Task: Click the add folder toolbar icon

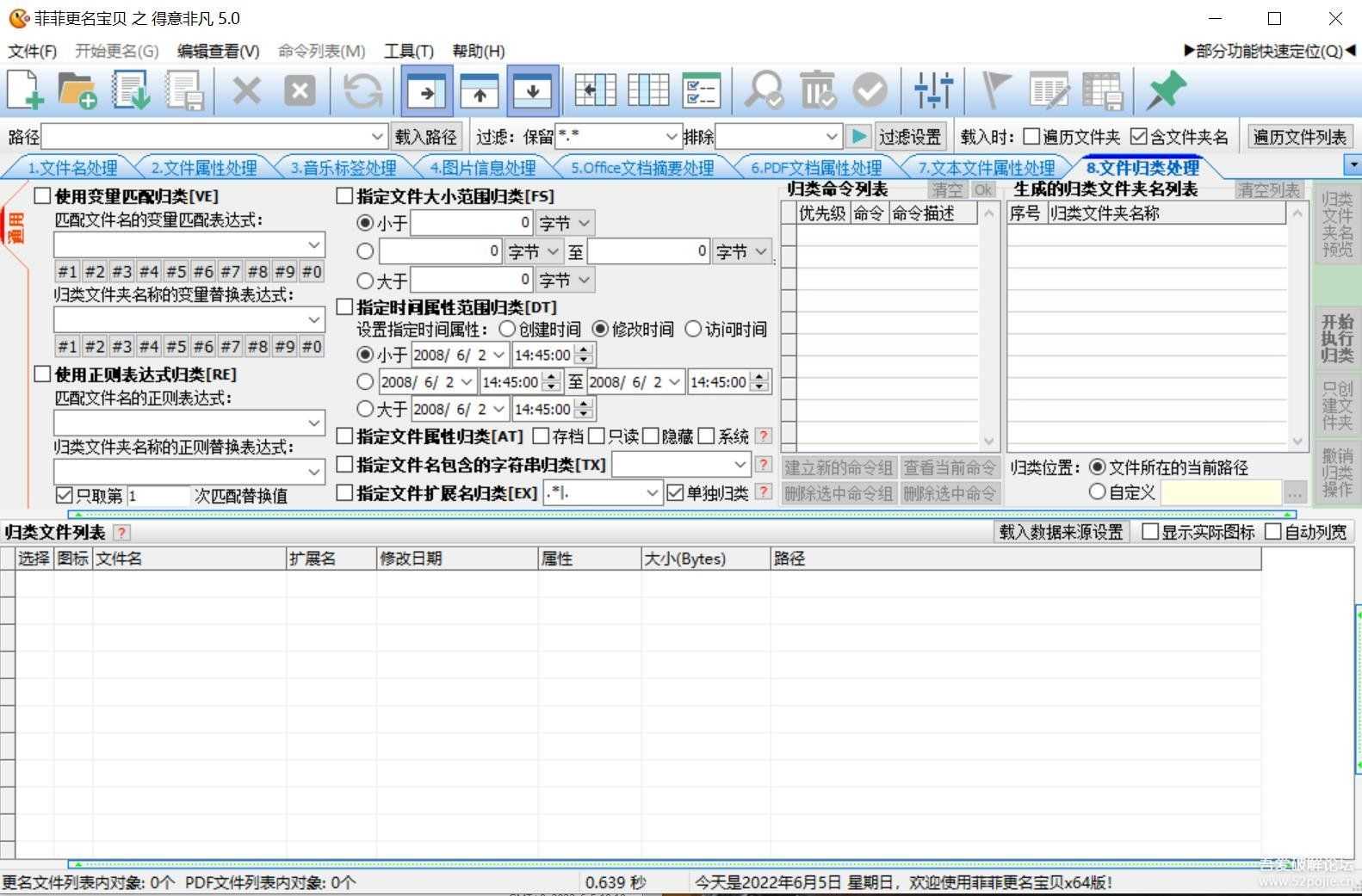Action: [x=77, y=90]
